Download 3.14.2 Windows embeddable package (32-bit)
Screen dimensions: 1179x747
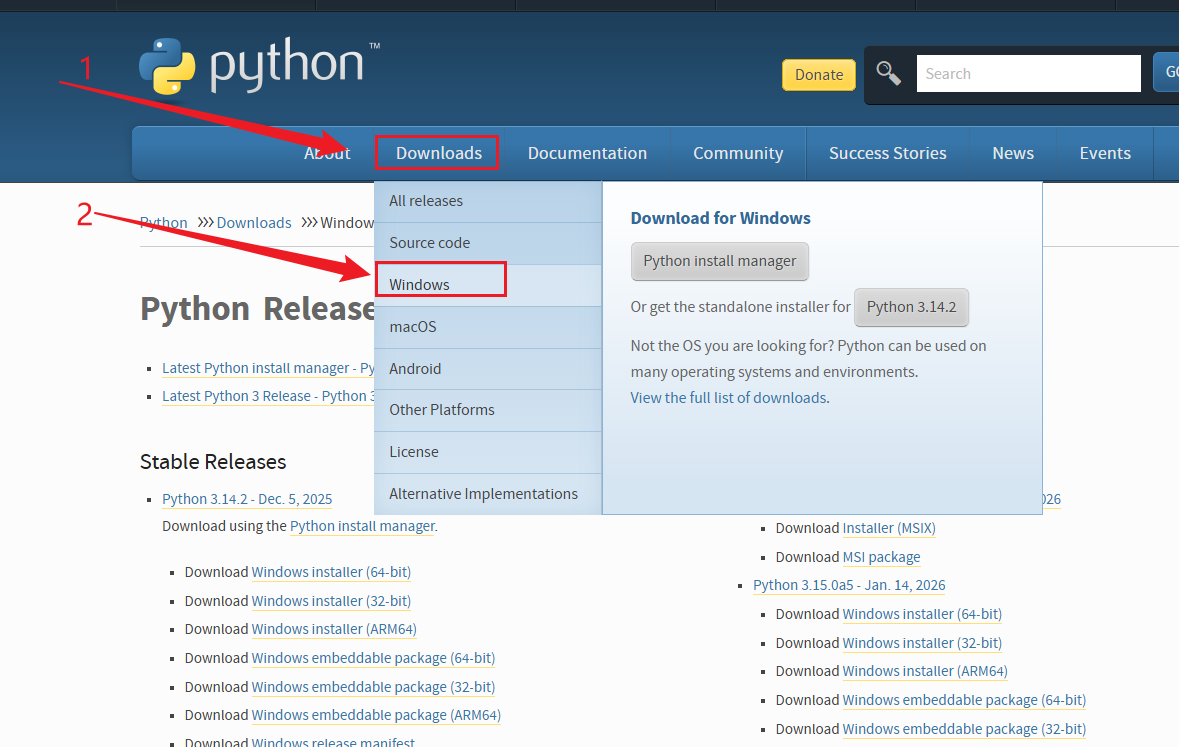click(x=373, y=687)
